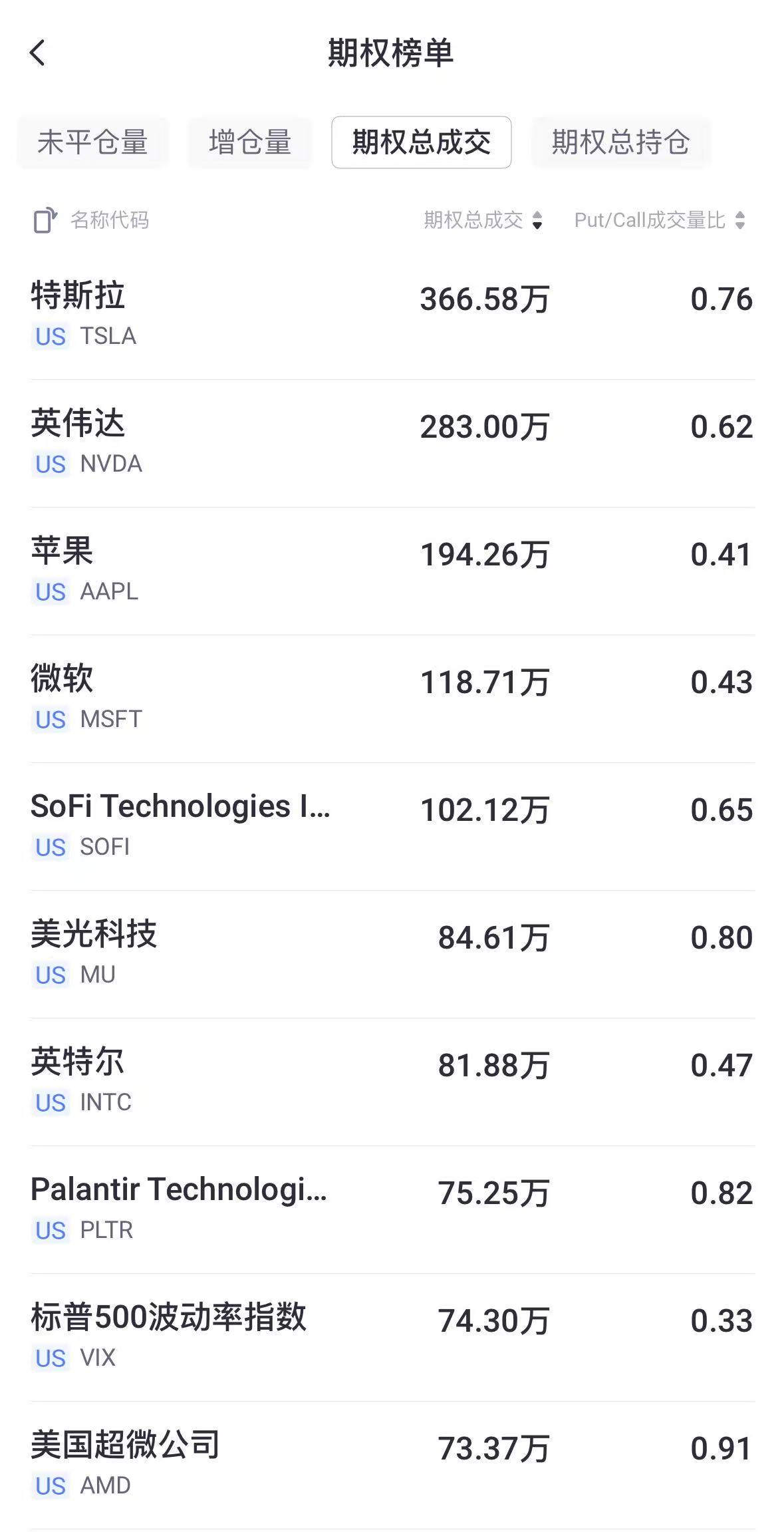The height and width of the screenshot is (1532, 784).
Task: Open the 期权总持仓 tab
Action: 620,142
